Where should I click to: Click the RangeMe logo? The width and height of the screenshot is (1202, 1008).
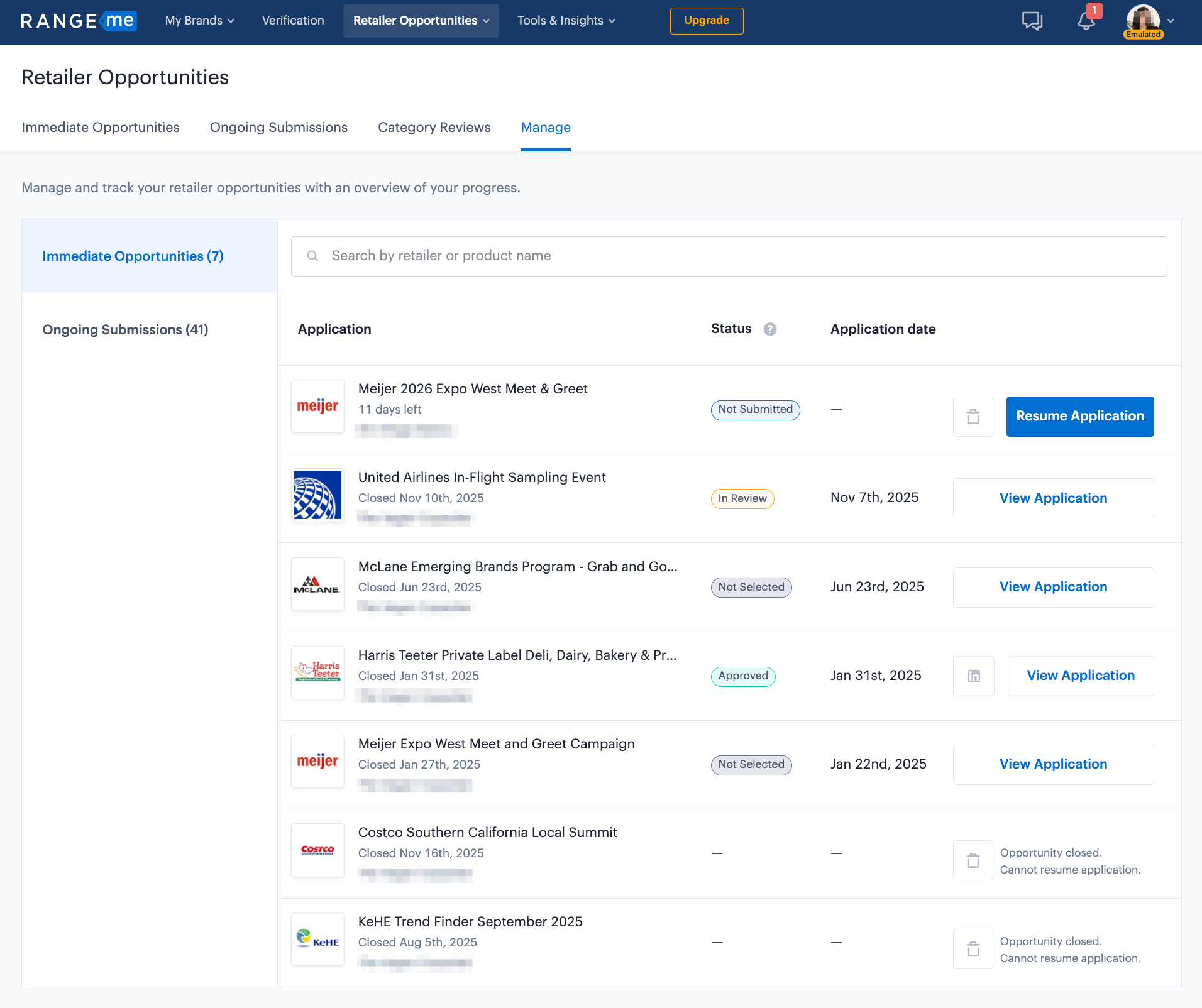[x=79, y=21]
